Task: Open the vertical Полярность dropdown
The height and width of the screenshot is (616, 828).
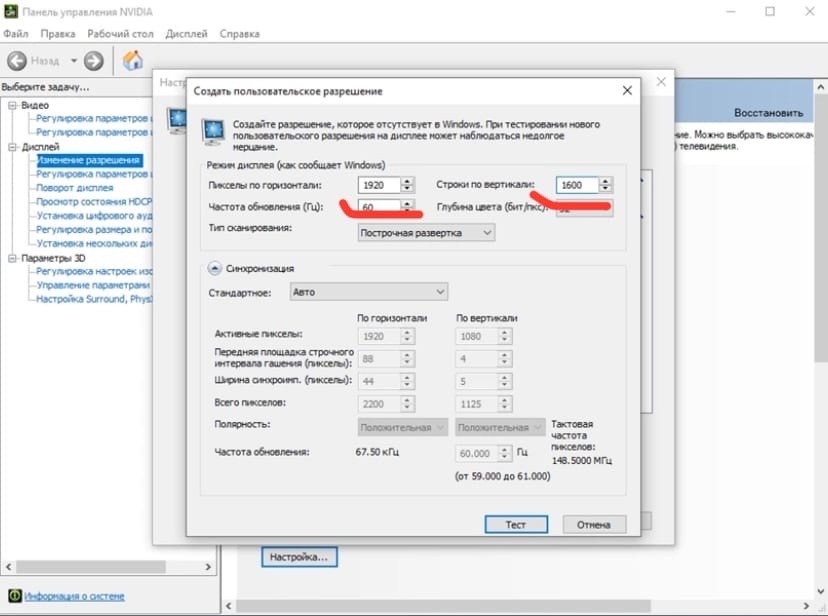Action: (500, 428)
